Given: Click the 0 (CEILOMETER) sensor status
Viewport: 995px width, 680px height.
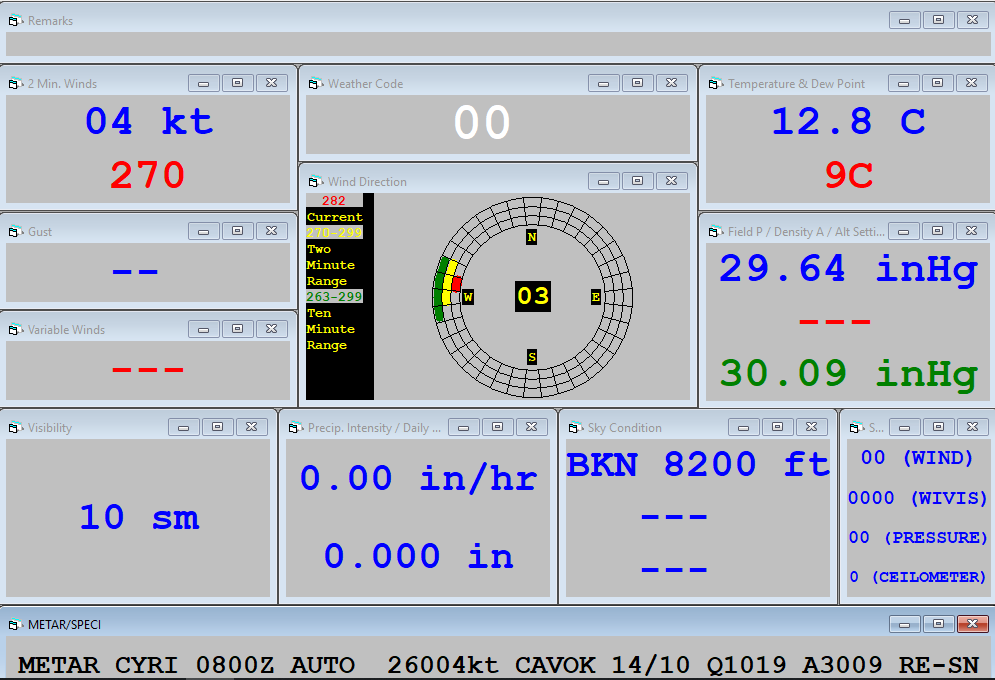Looking at the screenshot, I should coord(918,577).
